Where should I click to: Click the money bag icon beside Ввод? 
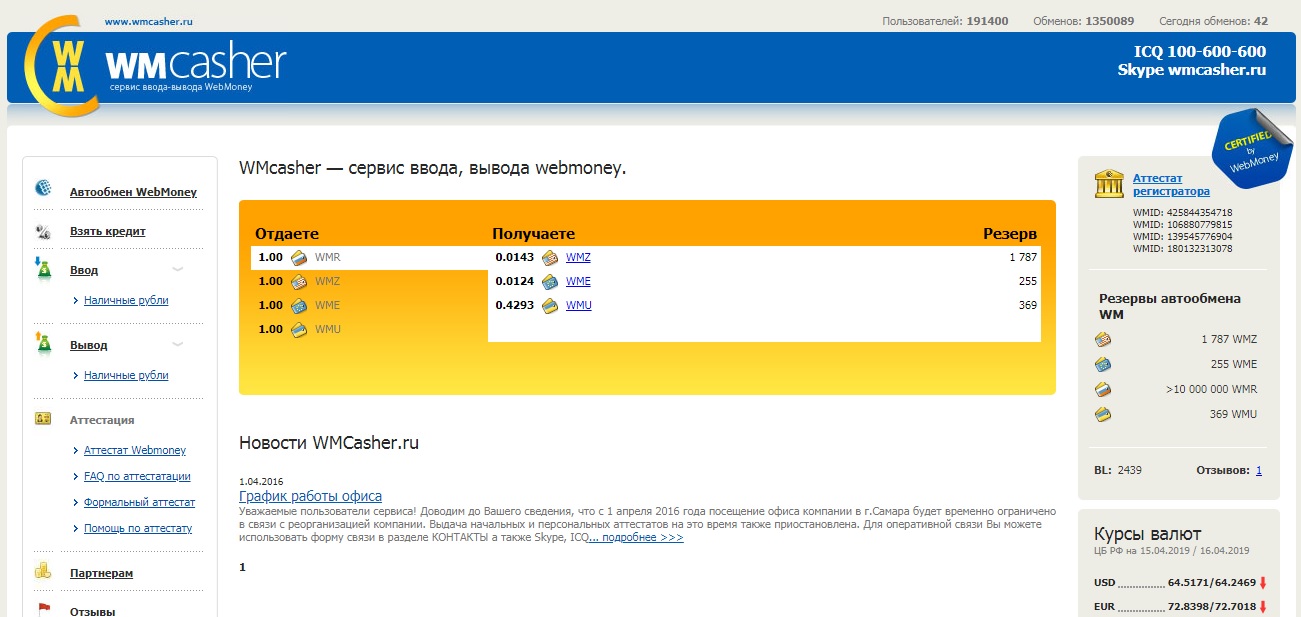(43, 268)
